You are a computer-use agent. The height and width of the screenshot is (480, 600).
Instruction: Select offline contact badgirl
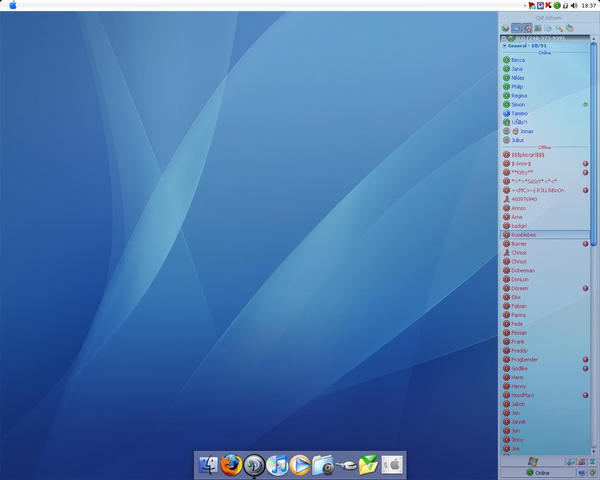click(545, 226)
